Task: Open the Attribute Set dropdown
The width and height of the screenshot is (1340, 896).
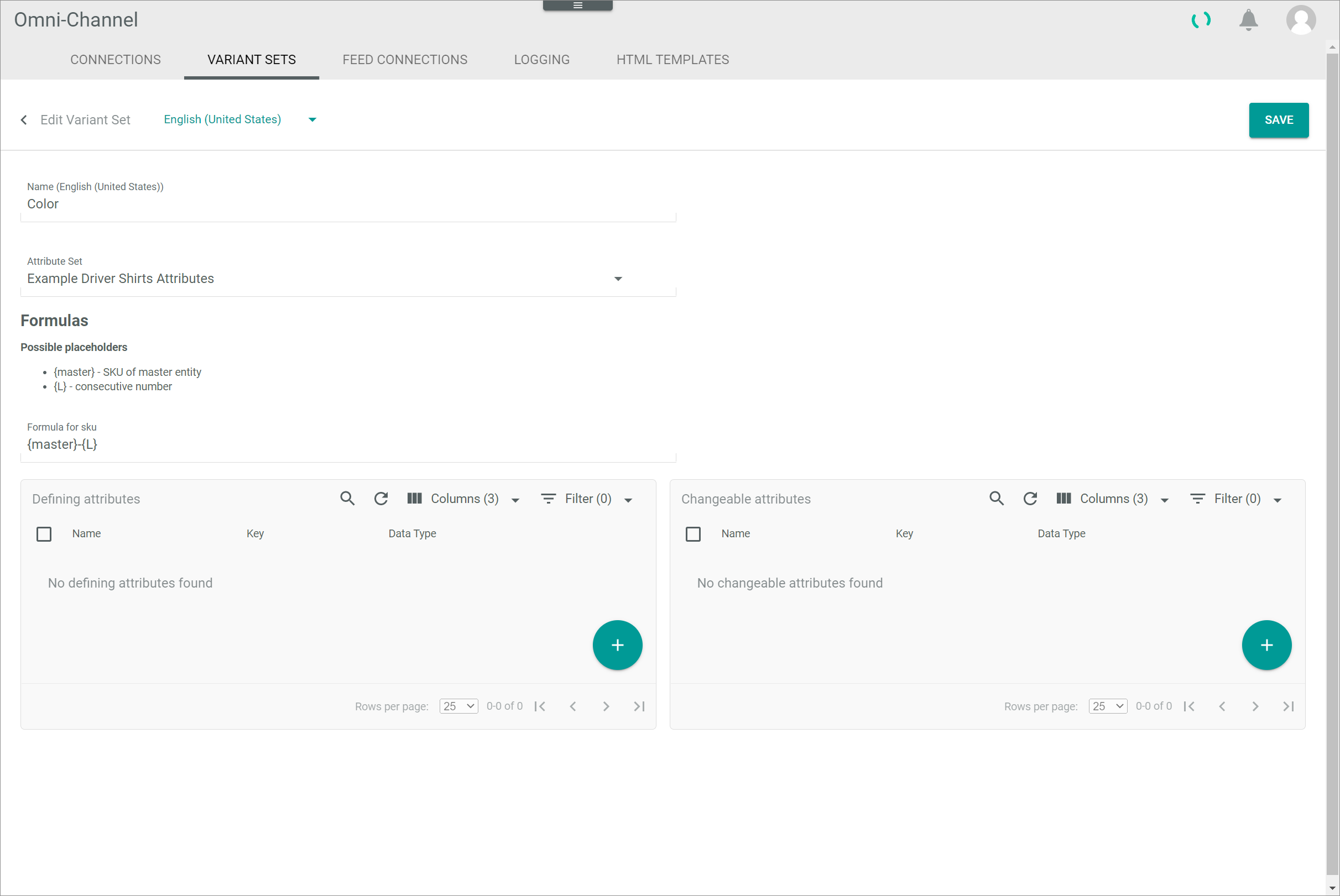Action: click(348, 278)
